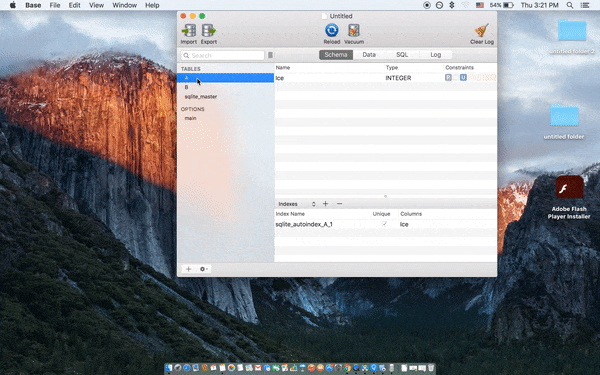The height and width of the screenshot is (375, 600).
Task: Click the Clear Log broom icon
Action: [482, 30]
